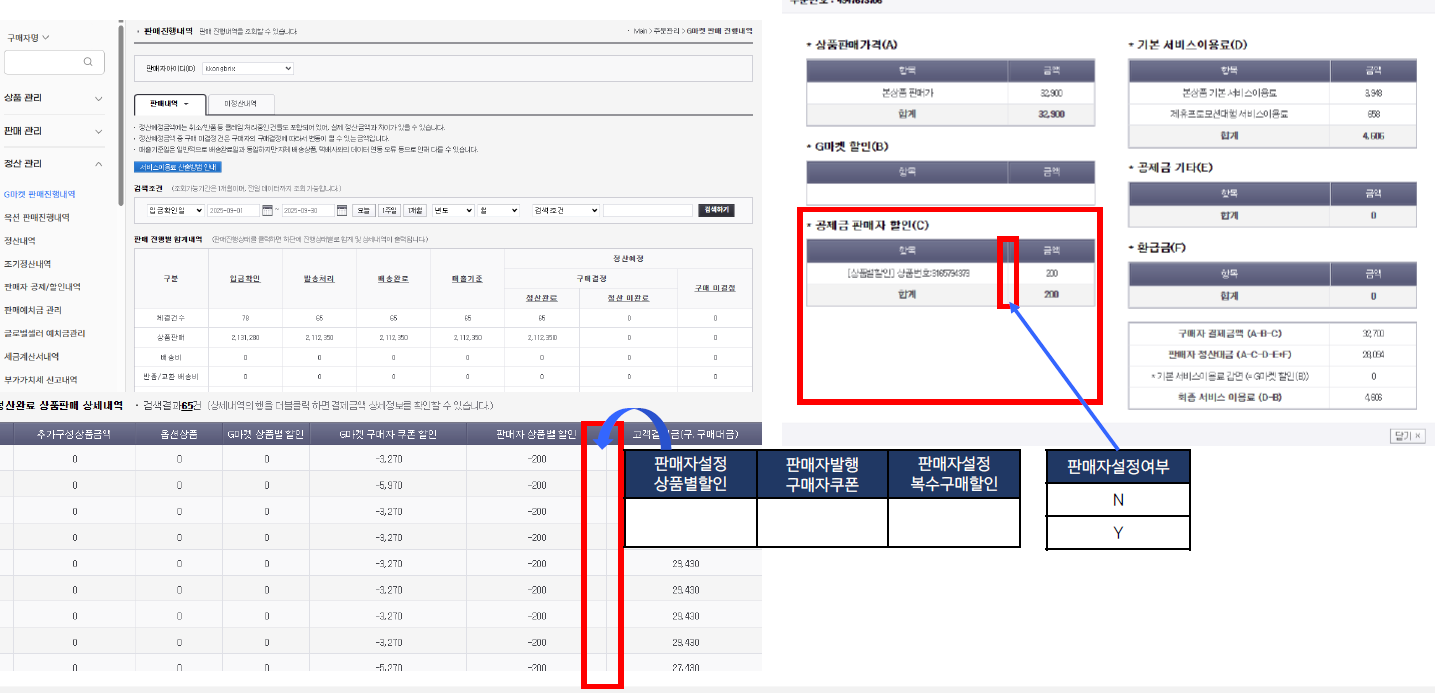This screenshot has height=693, width=1435.
Task: Open the start date calendar picker
Action: point(267,211)
